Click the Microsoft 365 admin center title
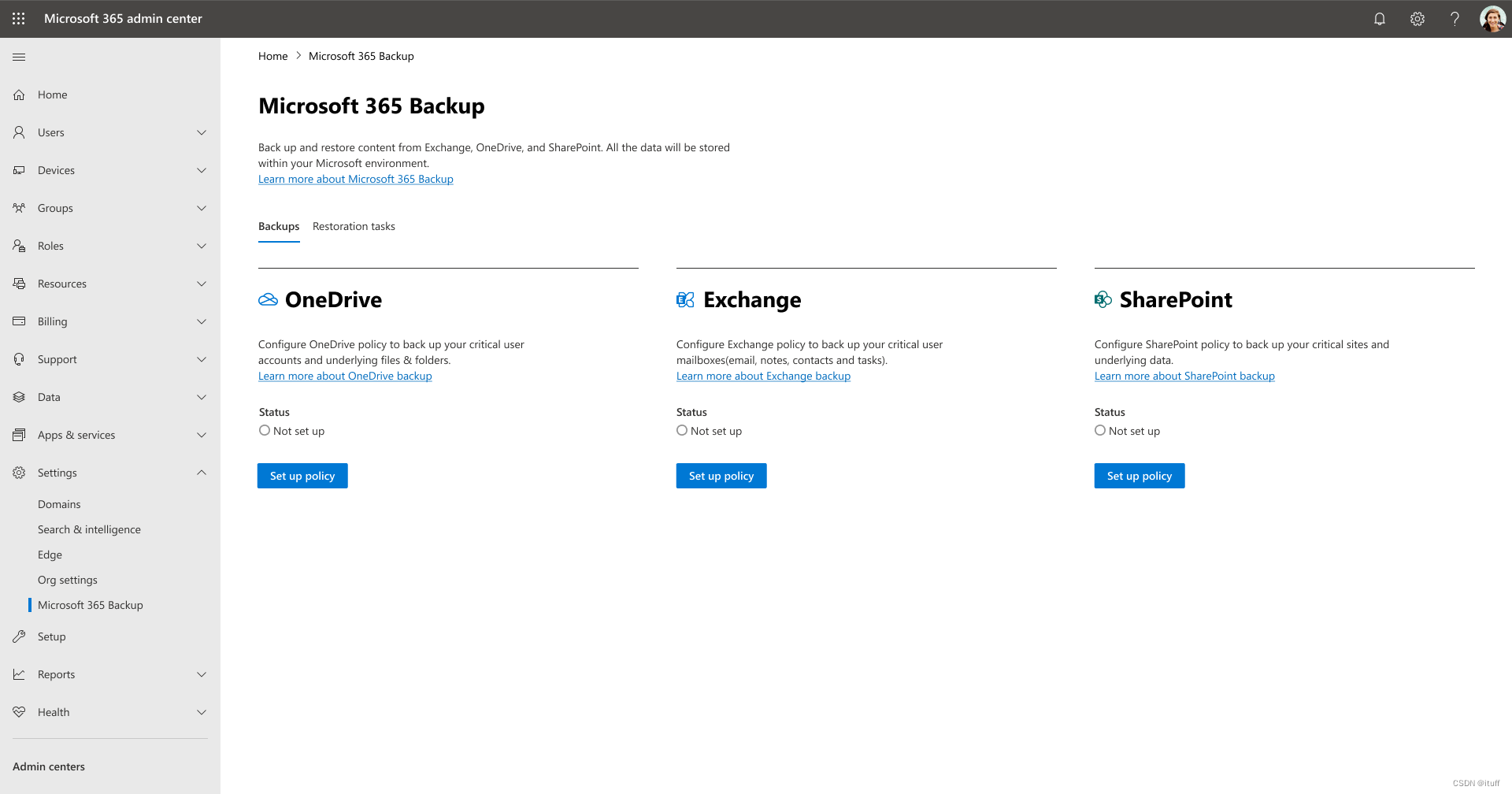This screenshot has height=794, width=1512. (123, 18)
